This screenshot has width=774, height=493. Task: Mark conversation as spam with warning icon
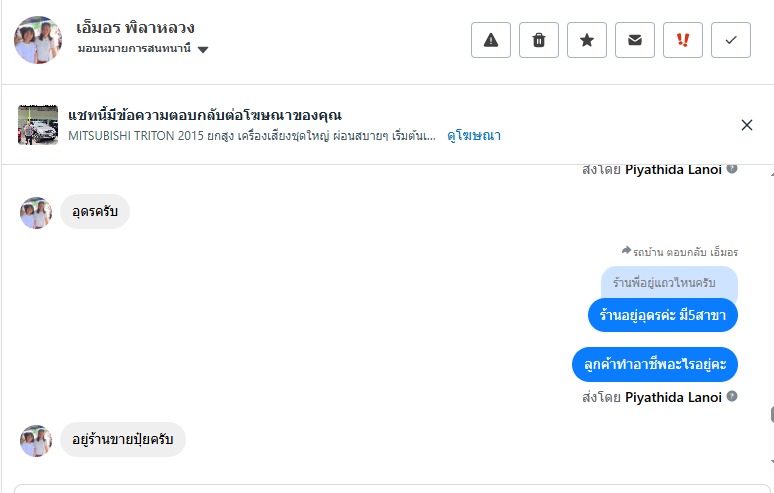point(491,40)
